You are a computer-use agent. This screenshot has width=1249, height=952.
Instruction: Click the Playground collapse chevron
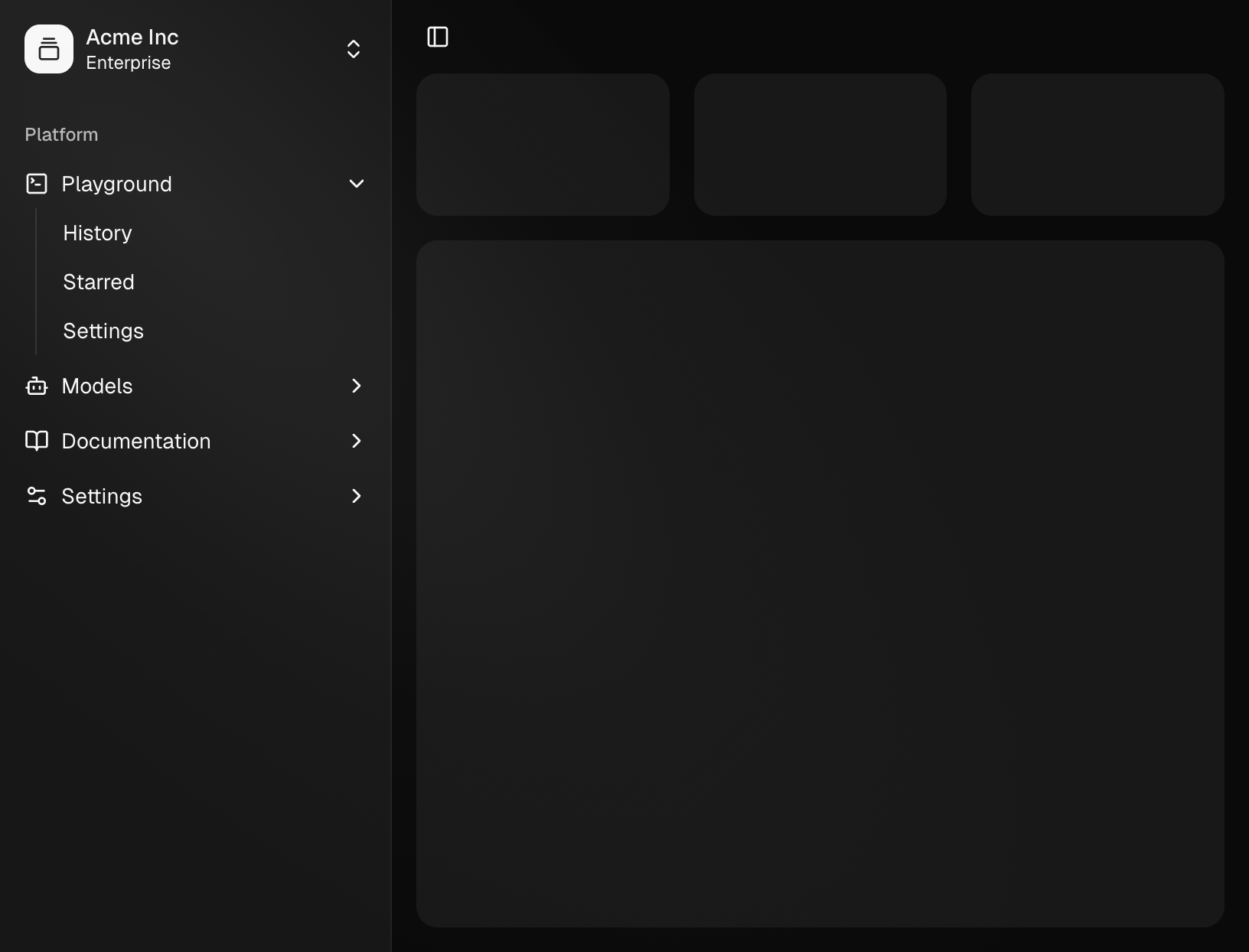tap(356, 184)
